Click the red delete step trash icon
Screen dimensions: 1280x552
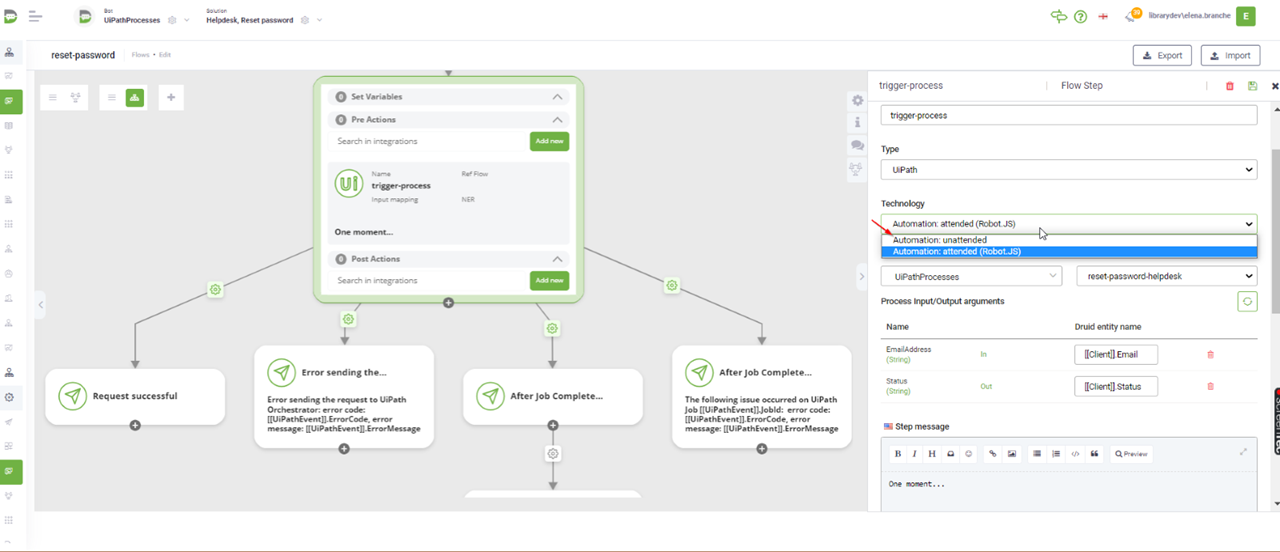pos(1230,86)
